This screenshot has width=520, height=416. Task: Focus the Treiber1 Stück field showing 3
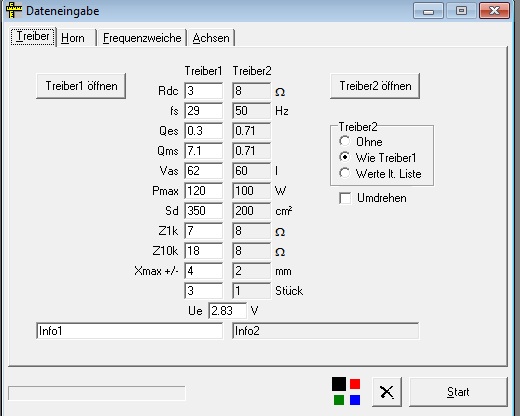tap(203, 291)
